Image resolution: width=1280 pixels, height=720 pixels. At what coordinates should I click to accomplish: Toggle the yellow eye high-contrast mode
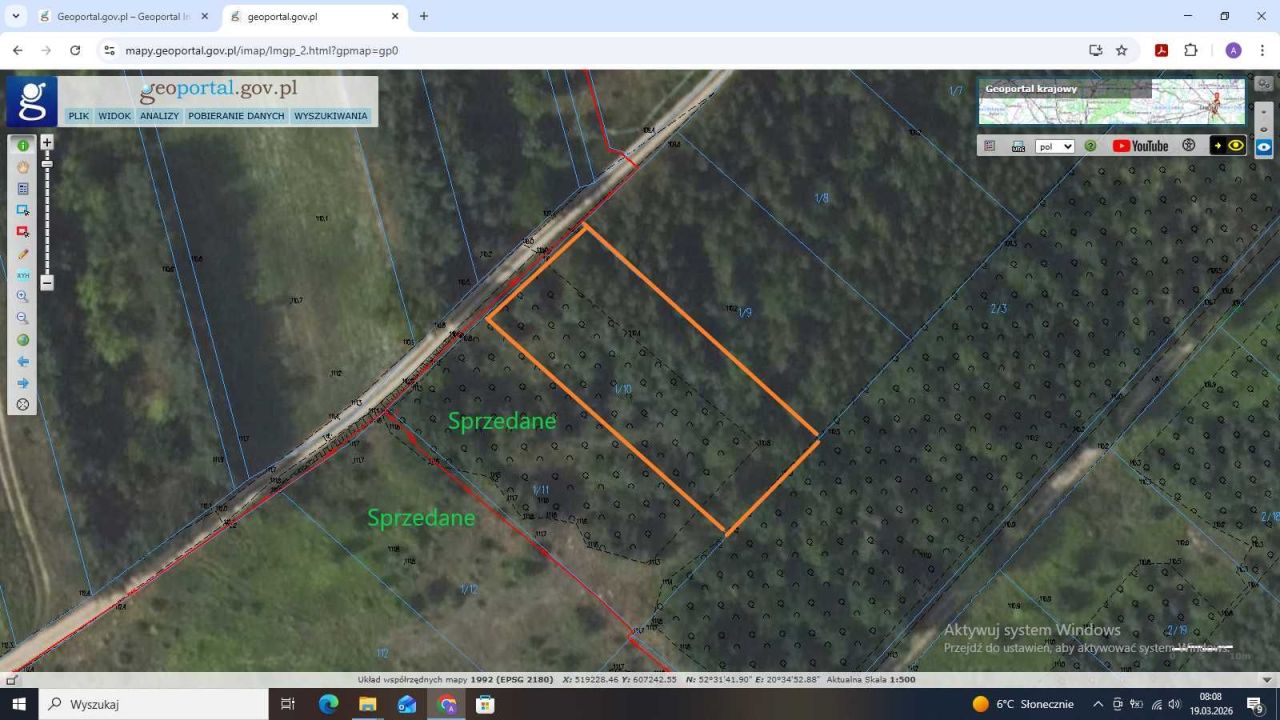1228,146
